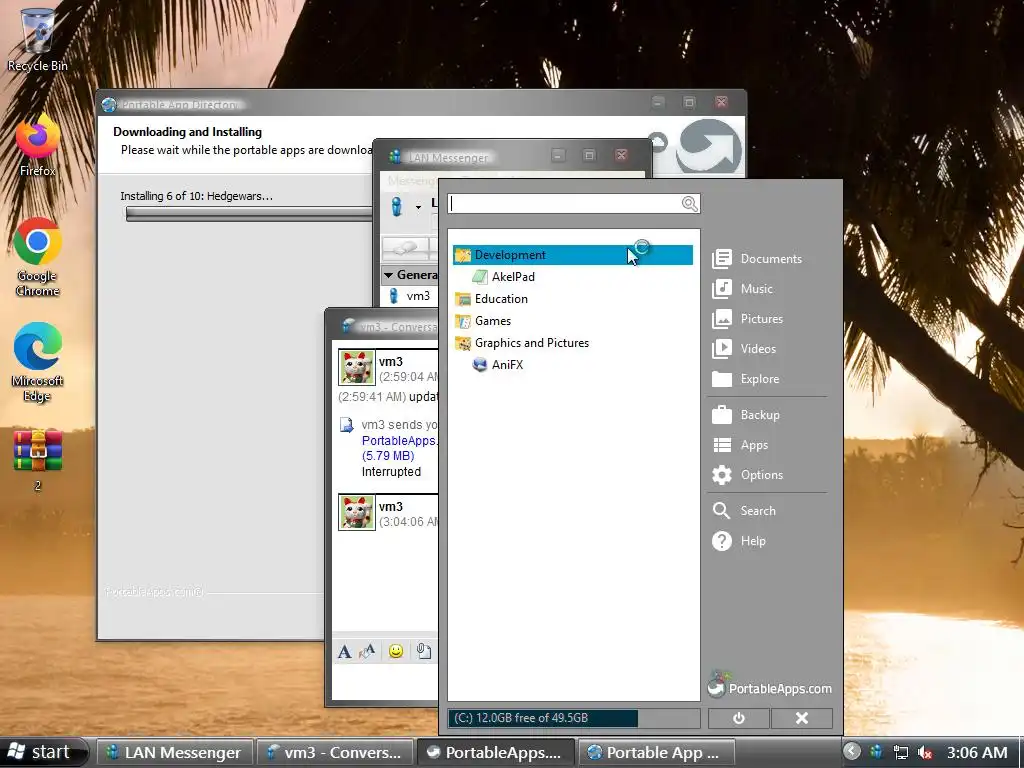Click Explore in PortableApps menu

point(745,379)
